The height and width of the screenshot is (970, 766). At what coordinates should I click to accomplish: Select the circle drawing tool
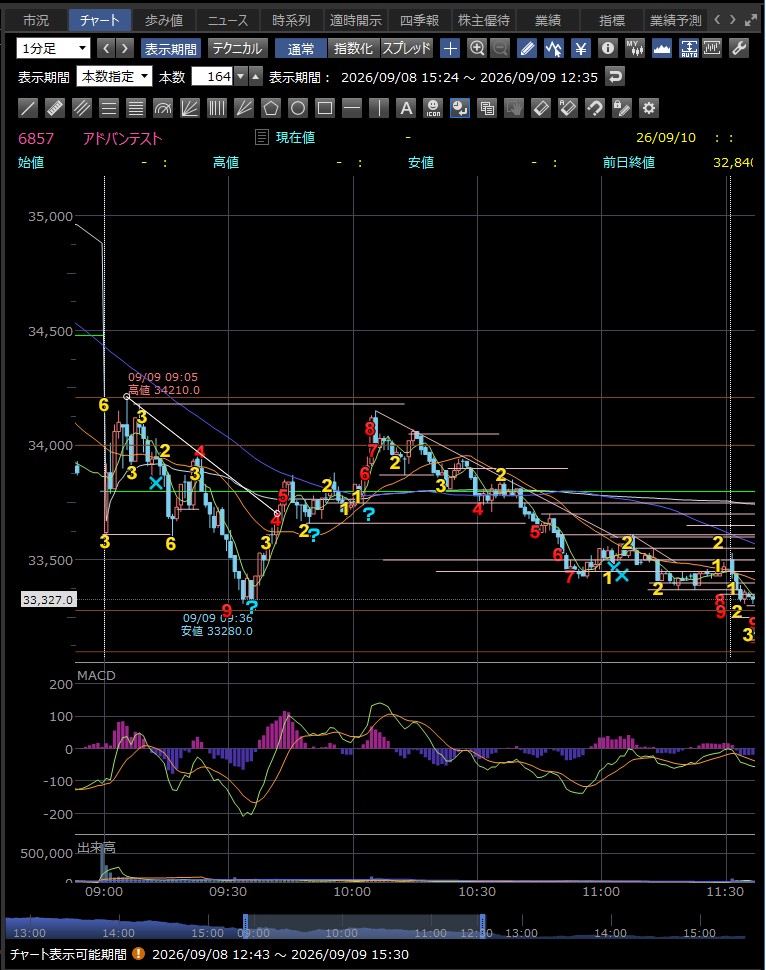tap(298, 109)
